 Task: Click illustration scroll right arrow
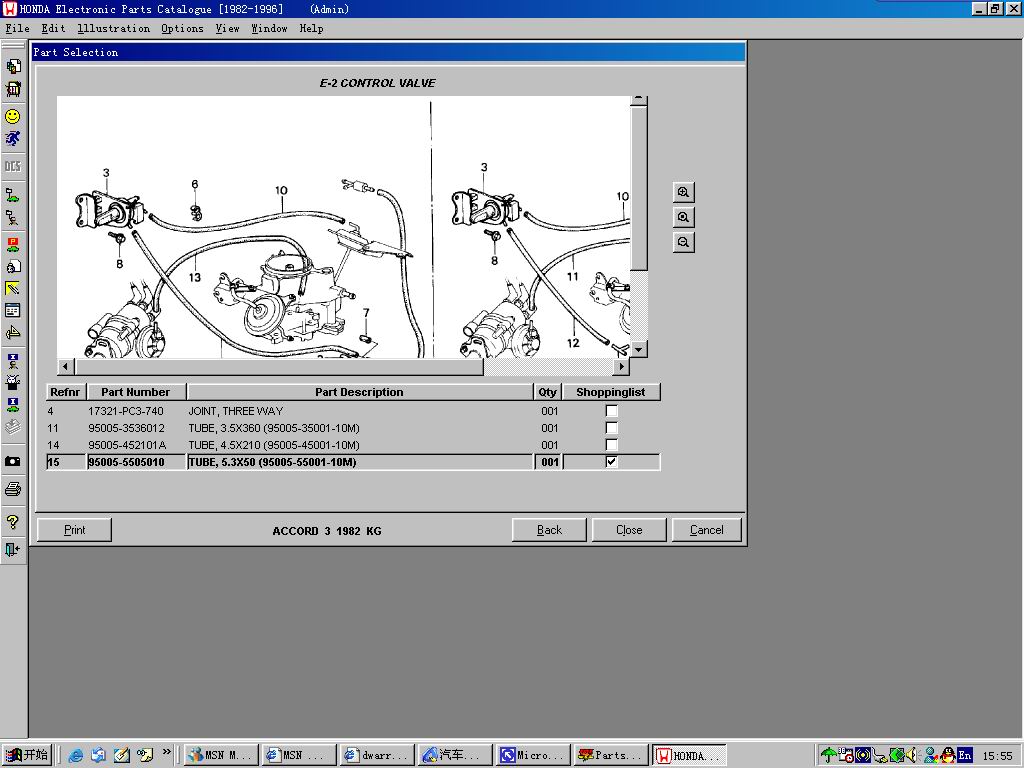pyautogui.click(x=622, y=367)
